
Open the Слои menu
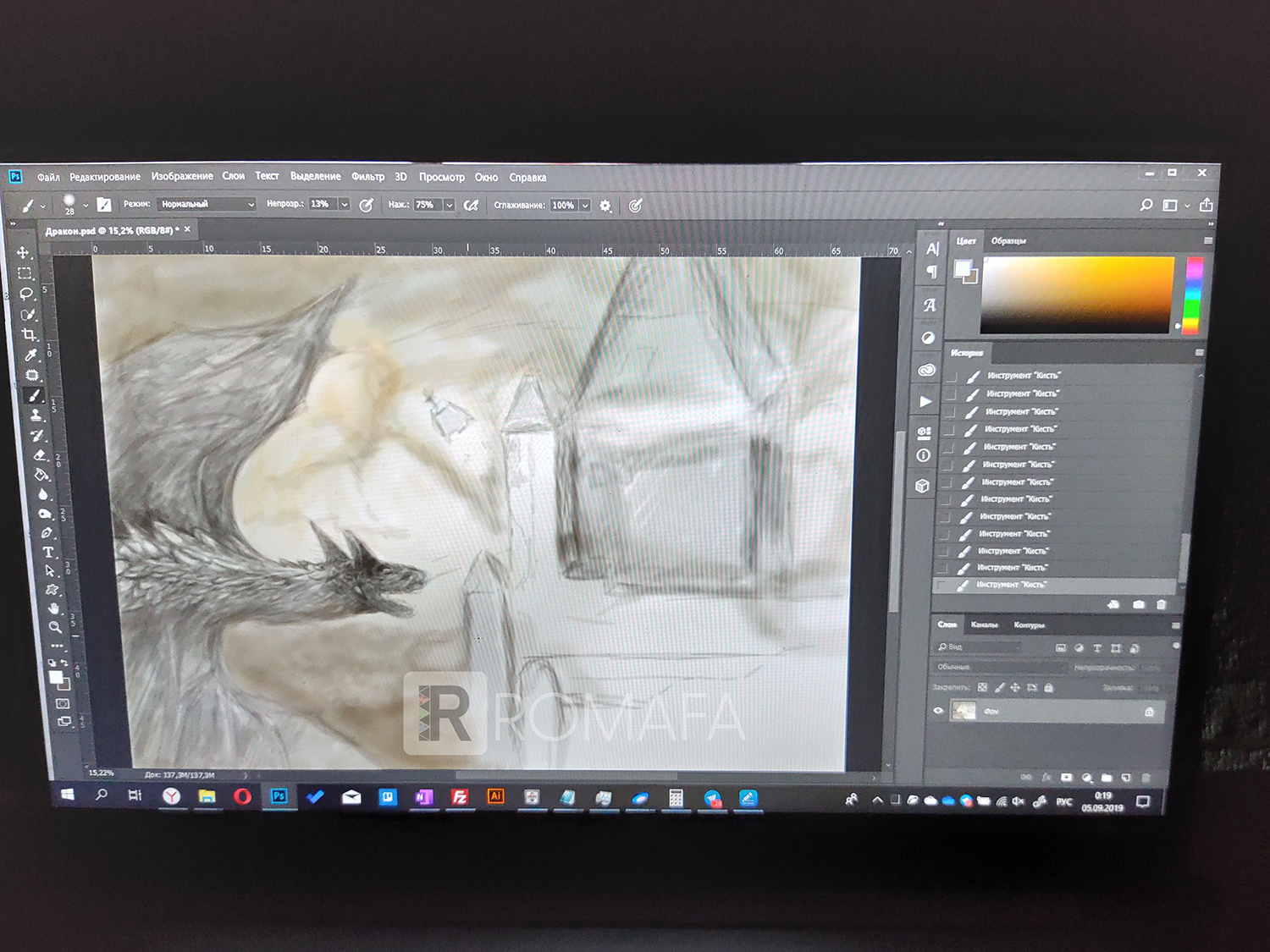(x=234, y=176)
